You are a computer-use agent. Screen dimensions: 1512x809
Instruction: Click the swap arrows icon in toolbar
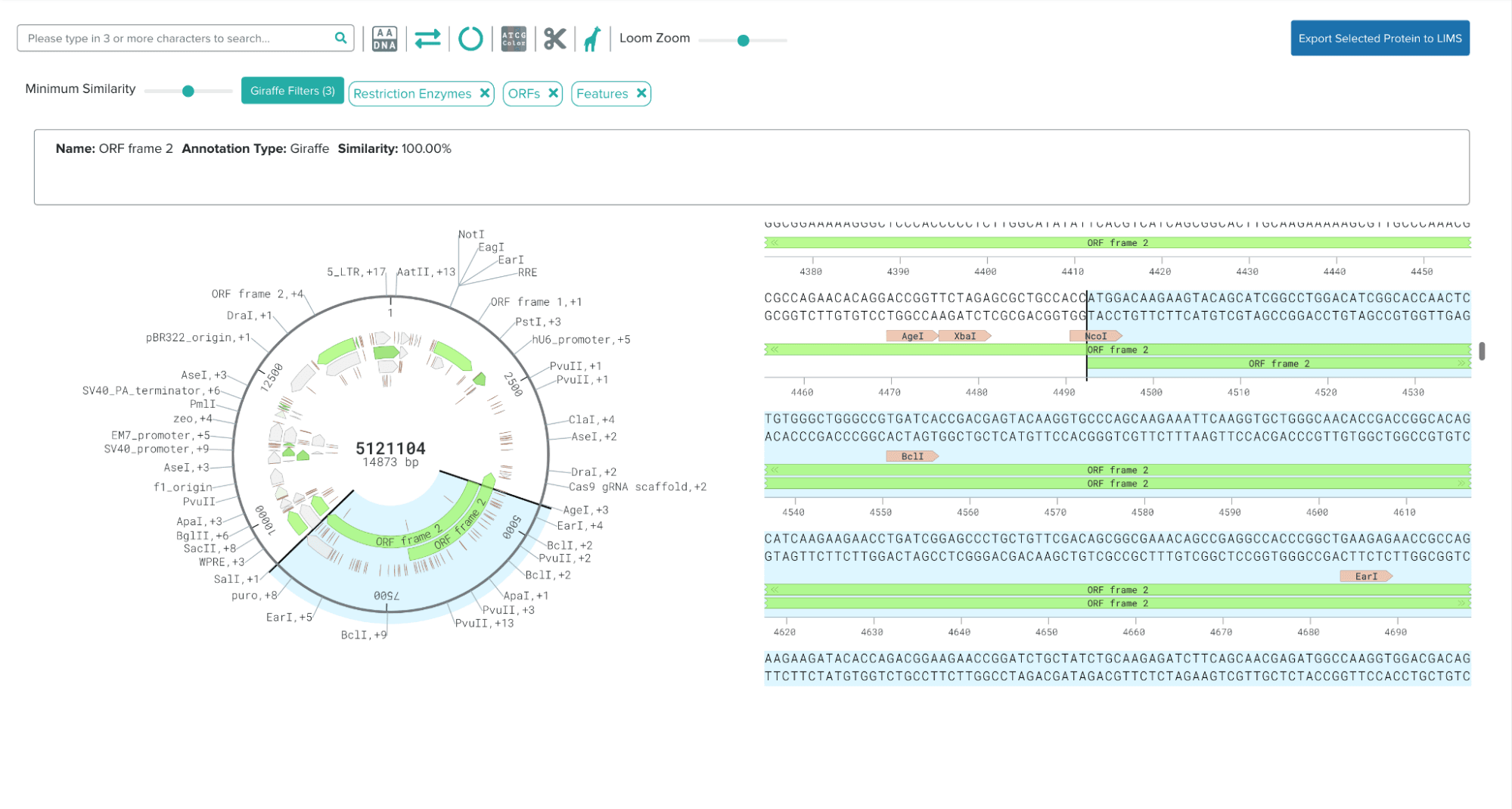click(427, 39)
